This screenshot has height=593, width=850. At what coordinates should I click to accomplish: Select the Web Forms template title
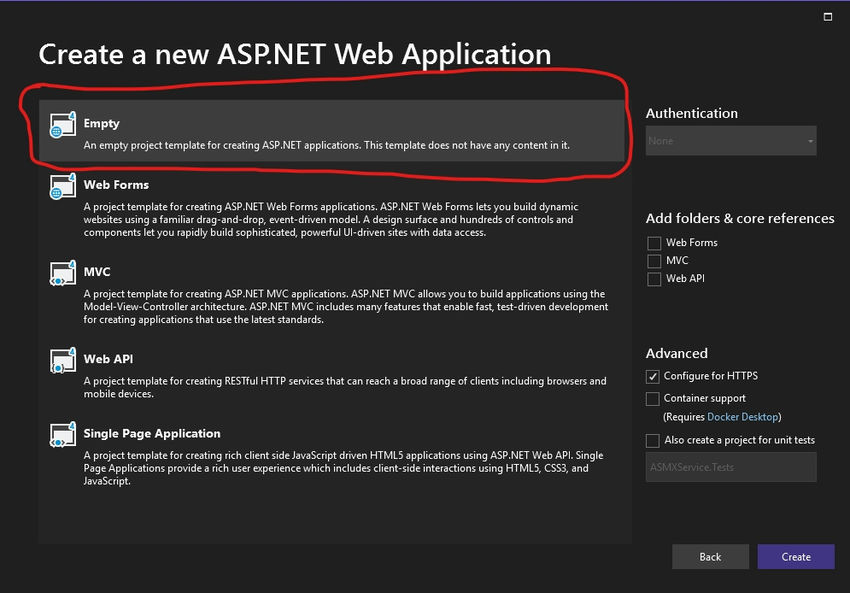[116, 185]
